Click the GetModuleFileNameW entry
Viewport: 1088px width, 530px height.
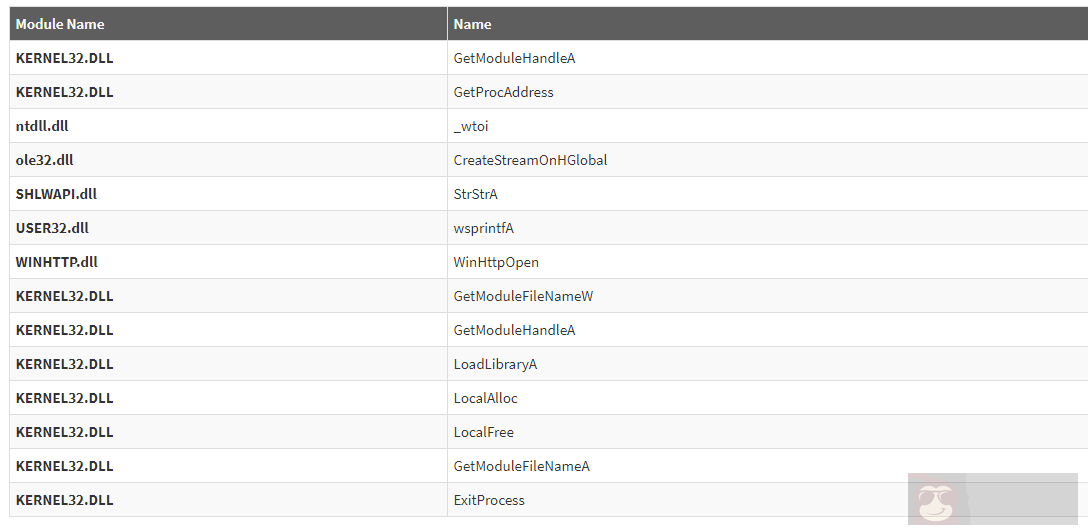pyautogui.click(x=523, y=296)
